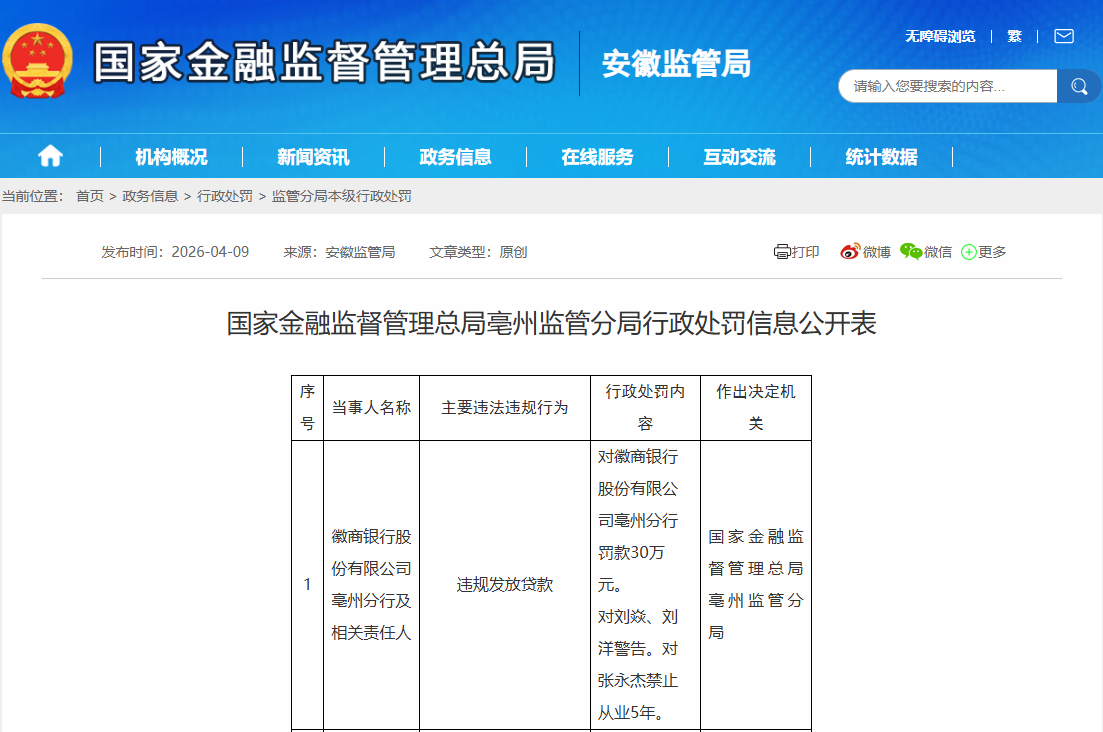This screenshot has height=732, width=1103.
Task: Open 监管分局本级行政处罚 breadcrumb link
Action: [x=341, y=196]
